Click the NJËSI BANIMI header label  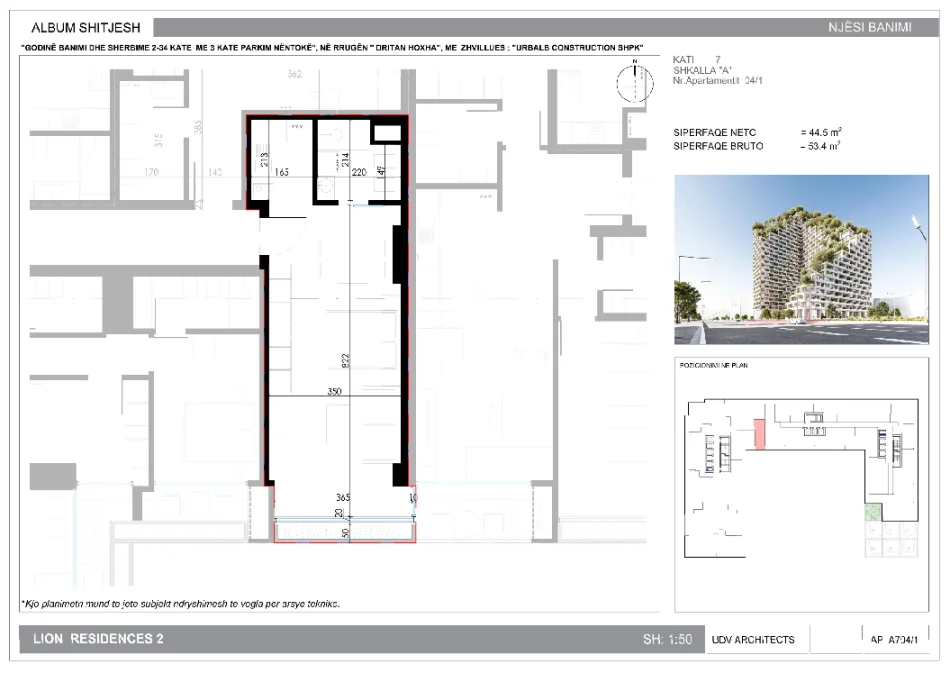click(870, 28)
